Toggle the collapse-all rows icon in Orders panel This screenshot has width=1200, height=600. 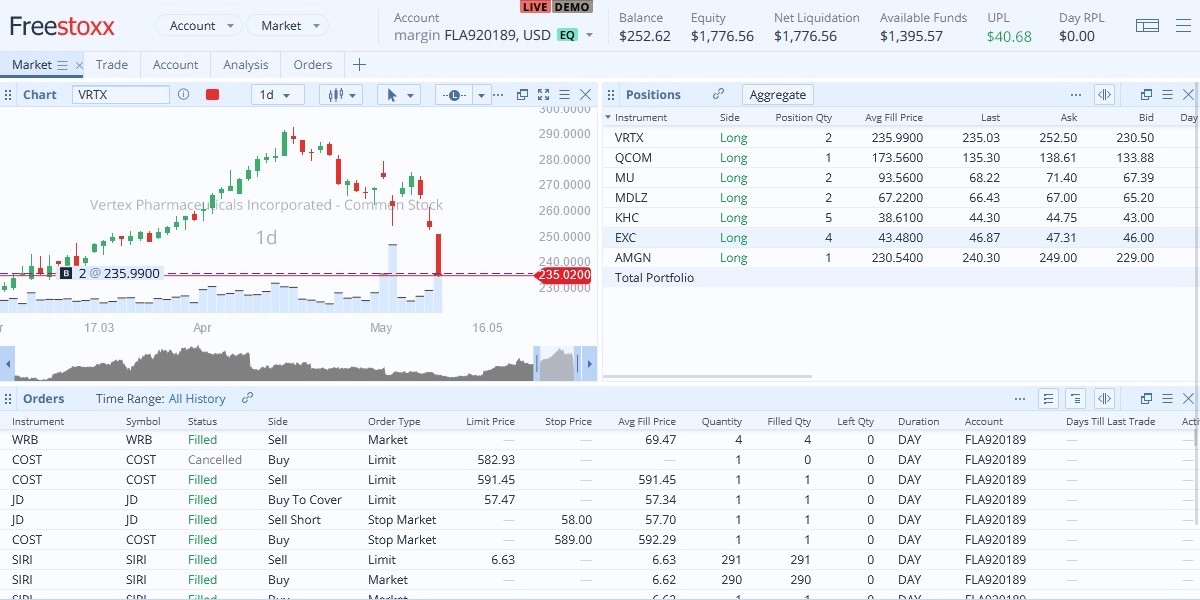(1076, 399)
